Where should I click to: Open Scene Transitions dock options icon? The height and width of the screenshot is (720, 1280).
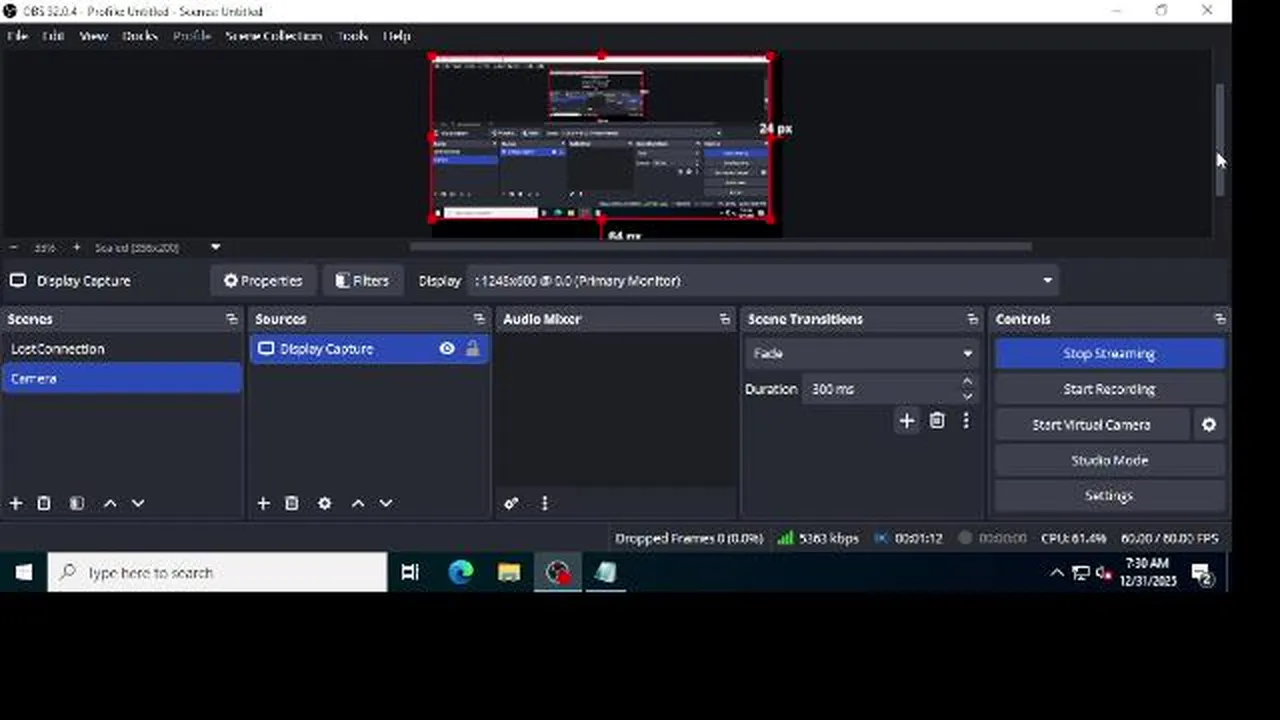click(x=972, y=319)
